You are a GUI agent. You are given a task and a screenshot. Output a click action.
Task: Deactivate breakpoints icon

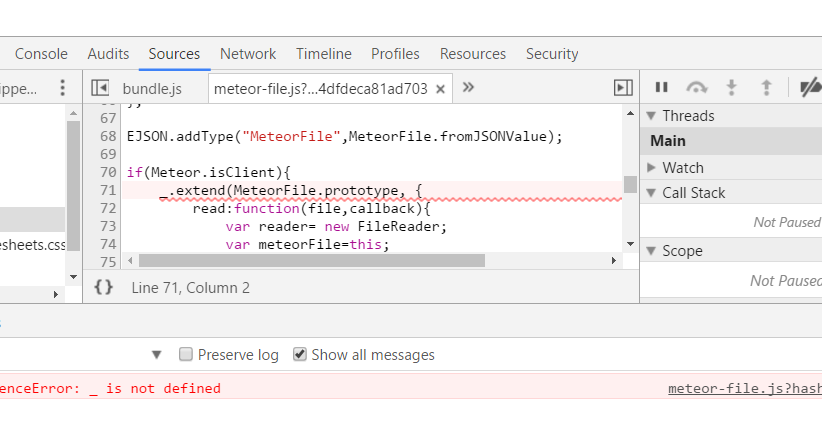(810, 87)
